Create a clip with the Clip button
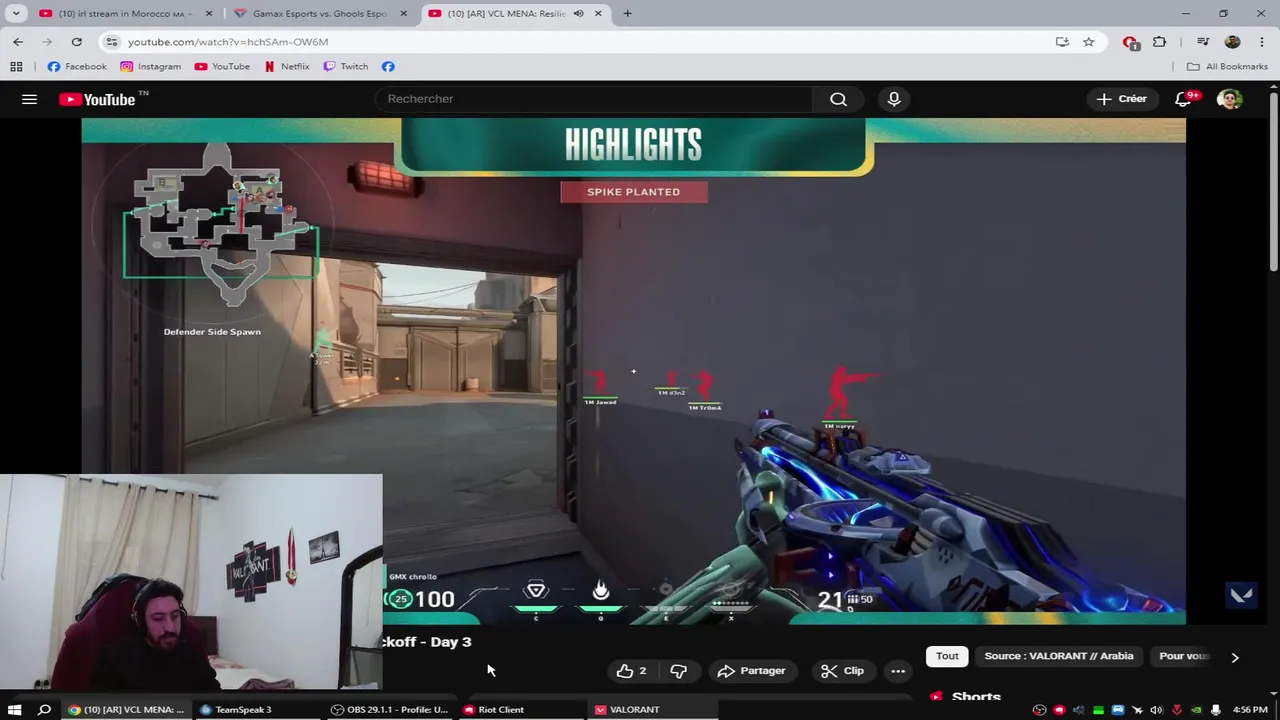The width and height of the screenshot is (1280, 720). tap(842, 671)
